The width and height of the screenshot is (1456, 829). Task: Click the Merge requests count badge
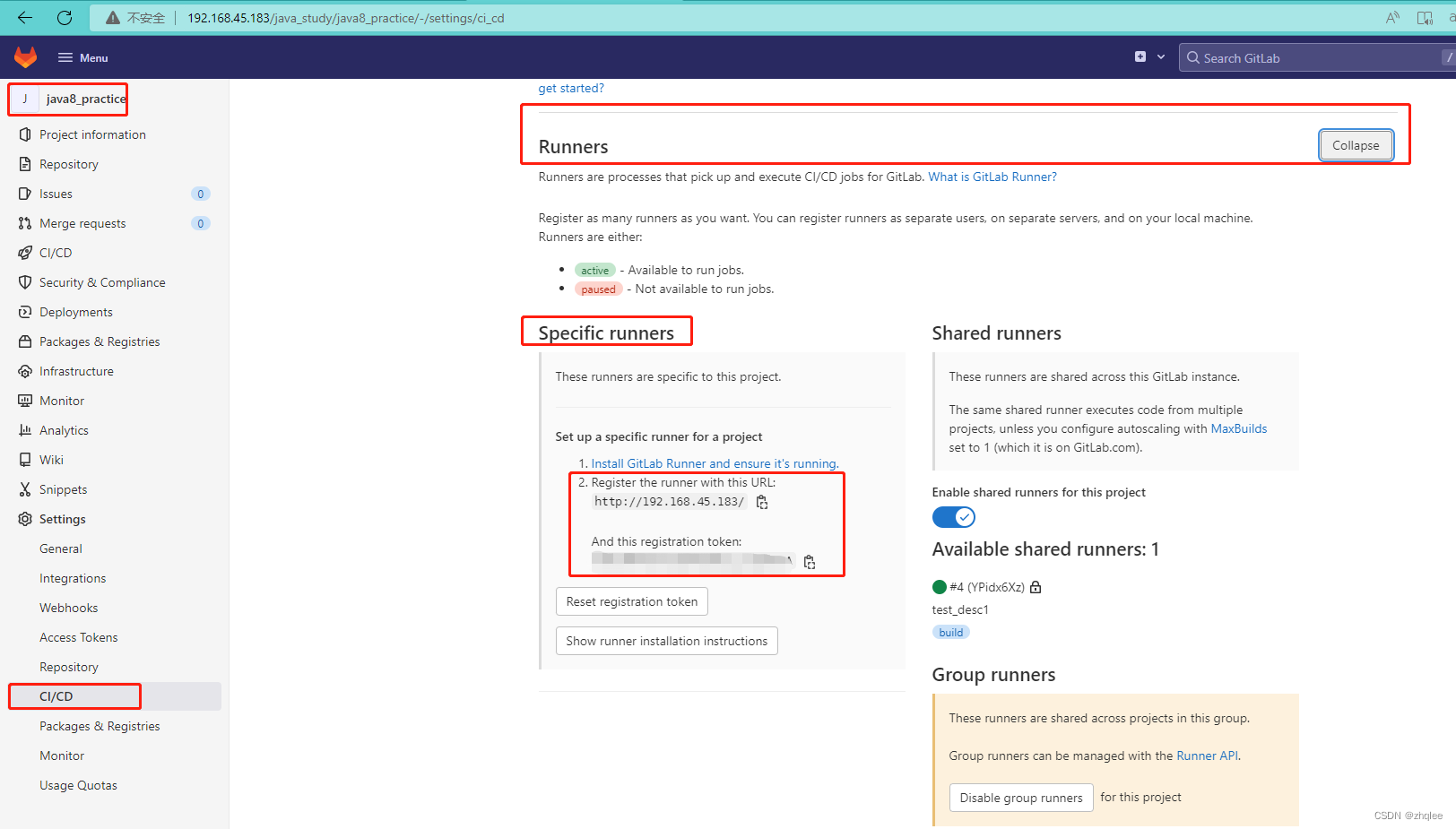point(201,223)
